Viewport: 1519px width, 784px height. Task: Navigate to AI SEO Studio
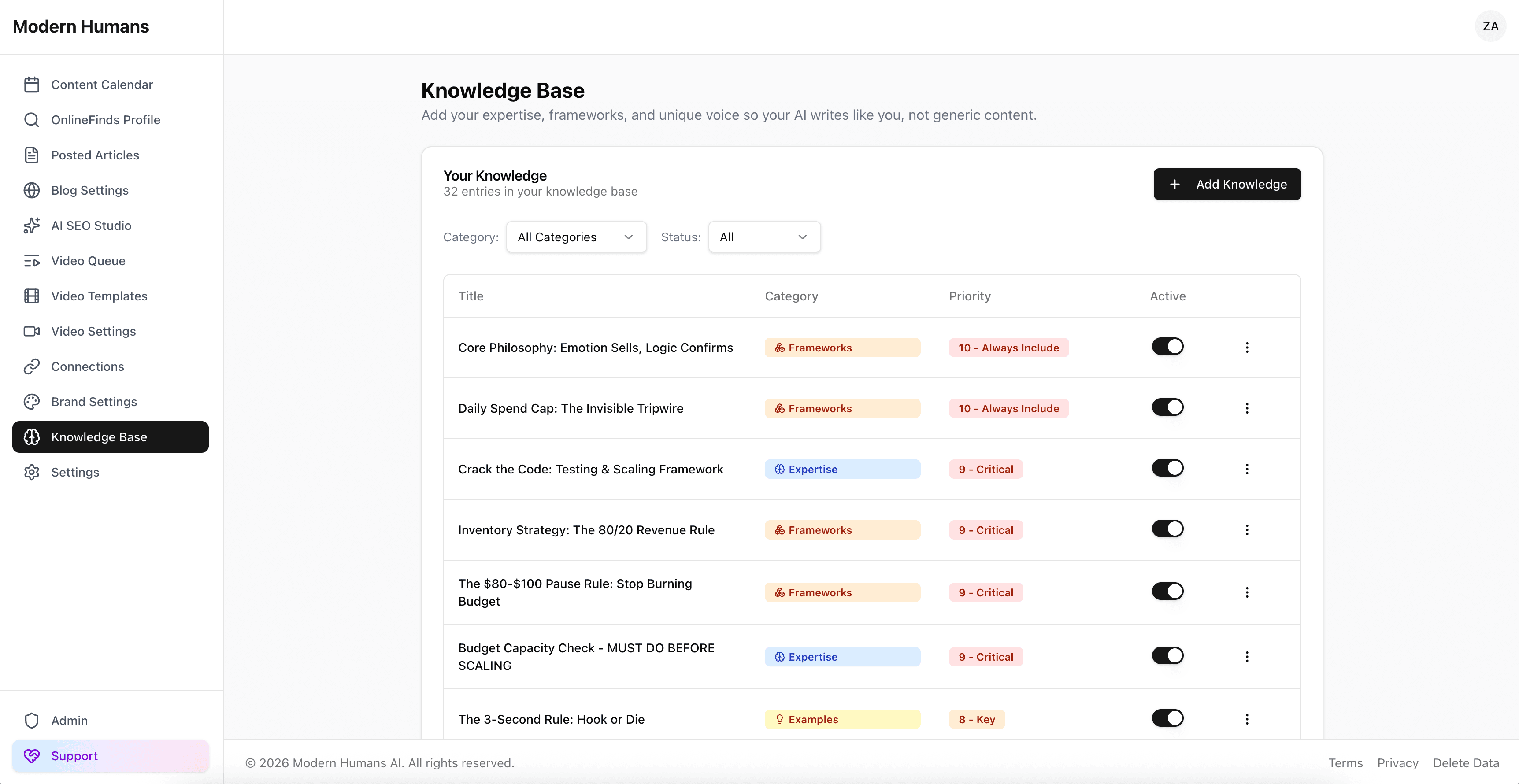[x=110, y=226]
